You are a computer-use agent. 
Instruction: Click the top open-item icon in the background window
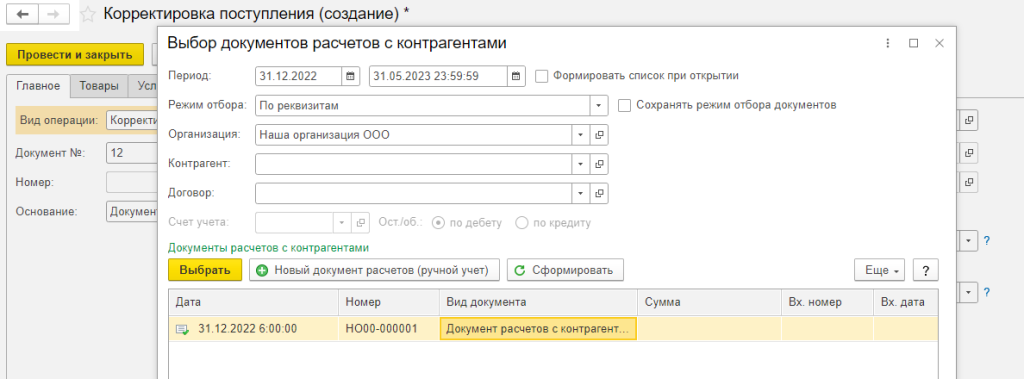(x=969, y=120)
